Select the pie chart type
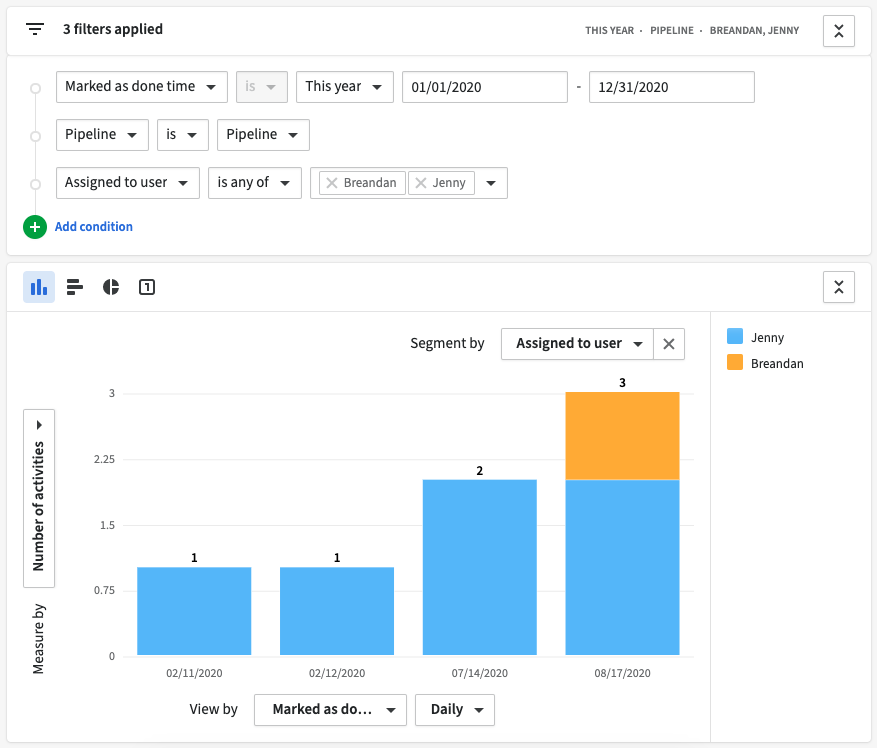877x748 pixels. 111,287
